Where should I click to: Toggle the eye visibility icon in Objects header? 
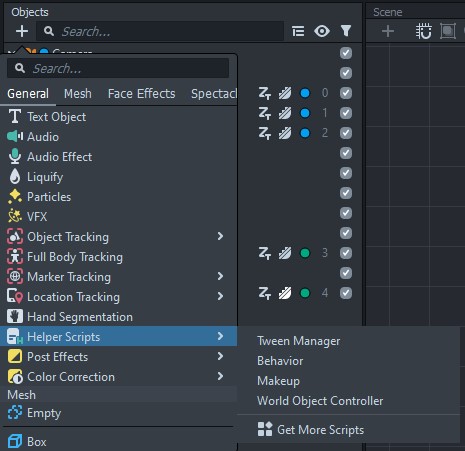322,31
